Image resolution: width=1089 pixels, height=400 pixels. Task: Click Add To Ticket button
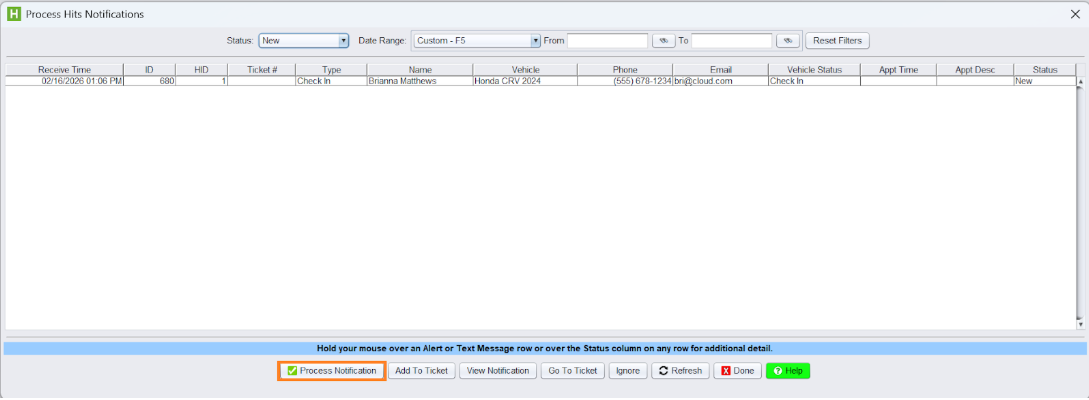[421, 371]
